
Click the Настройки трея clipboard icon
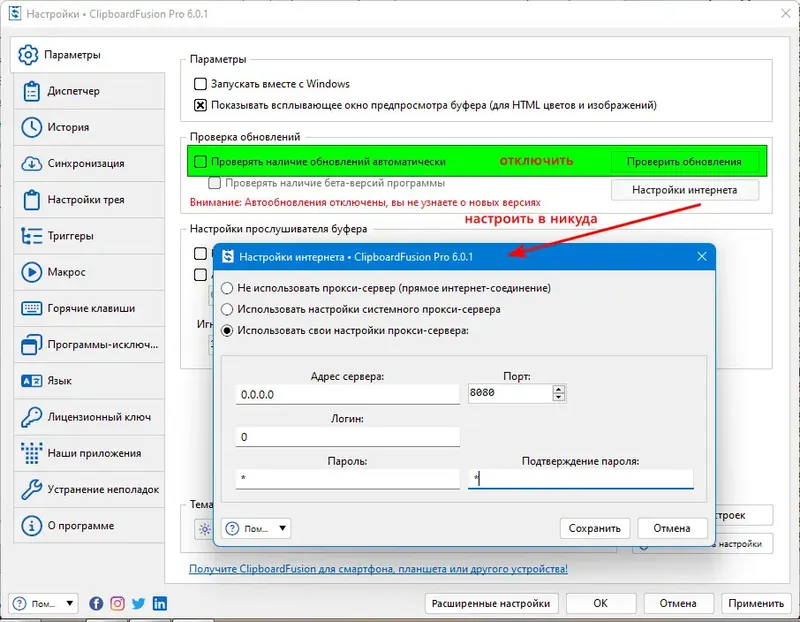(x=32, y=200)
